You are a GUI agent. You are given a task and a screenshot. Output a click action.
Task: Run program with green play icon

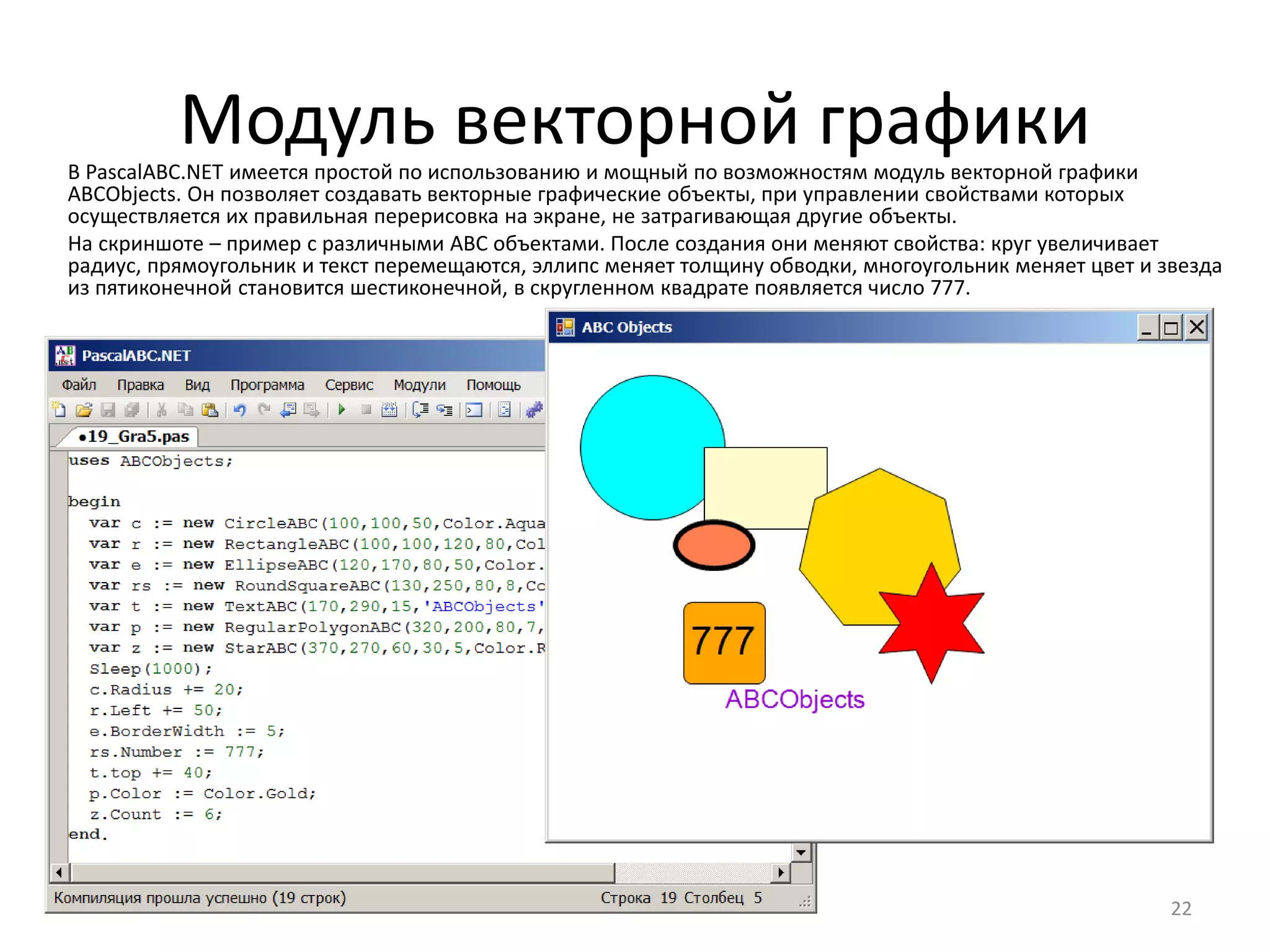342,410
